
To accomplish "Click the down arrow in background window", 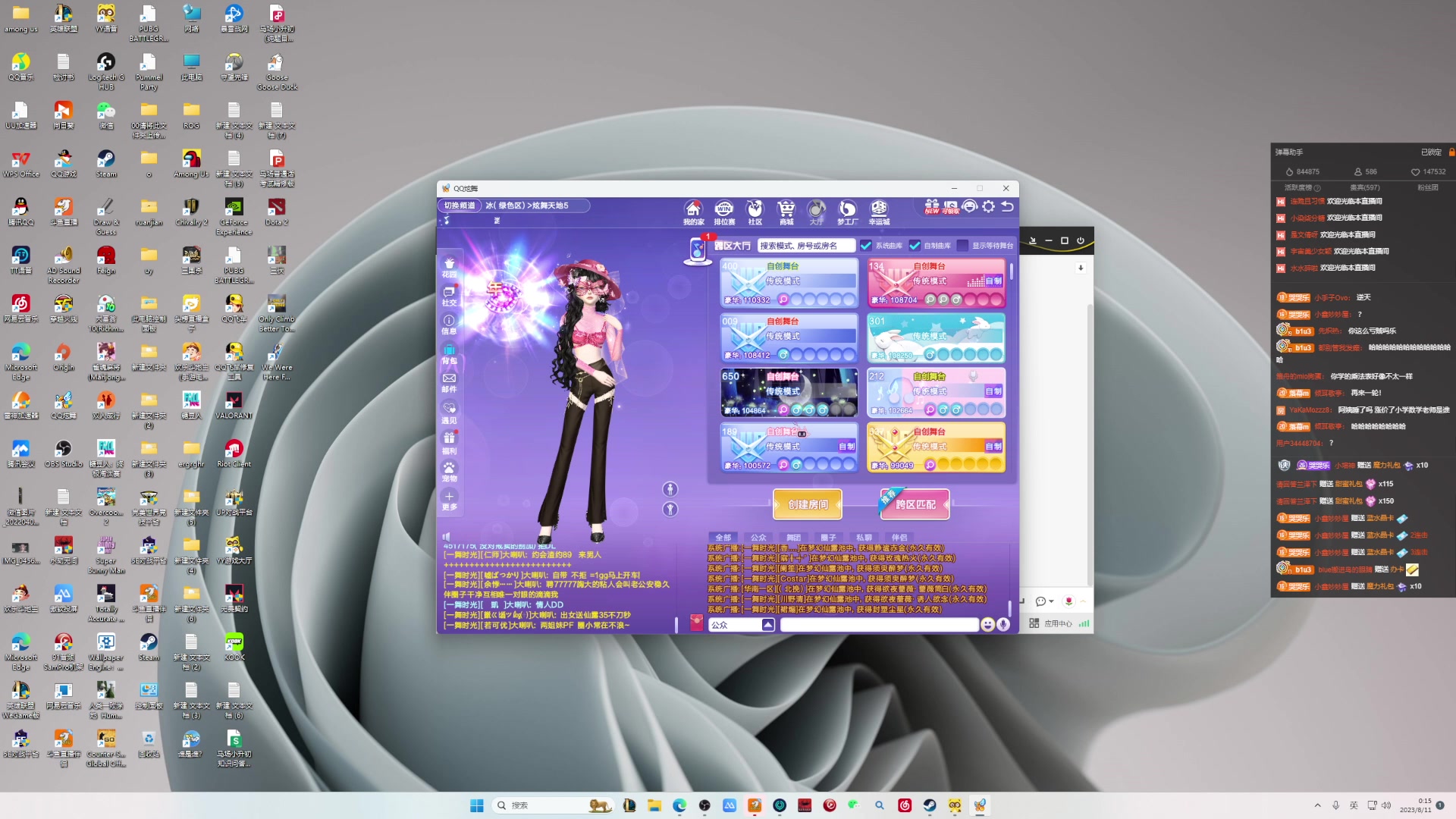I will point(1081,268).
